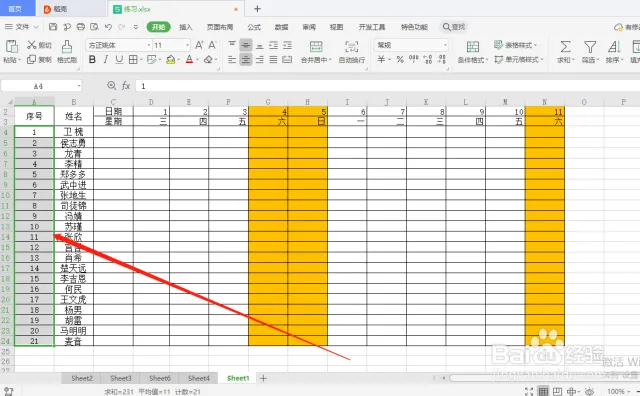Click the Undo arrow icon
Image resolution: width=640 pixels, height=396 pixels.
pyautogui.click(x=108, y=27)
